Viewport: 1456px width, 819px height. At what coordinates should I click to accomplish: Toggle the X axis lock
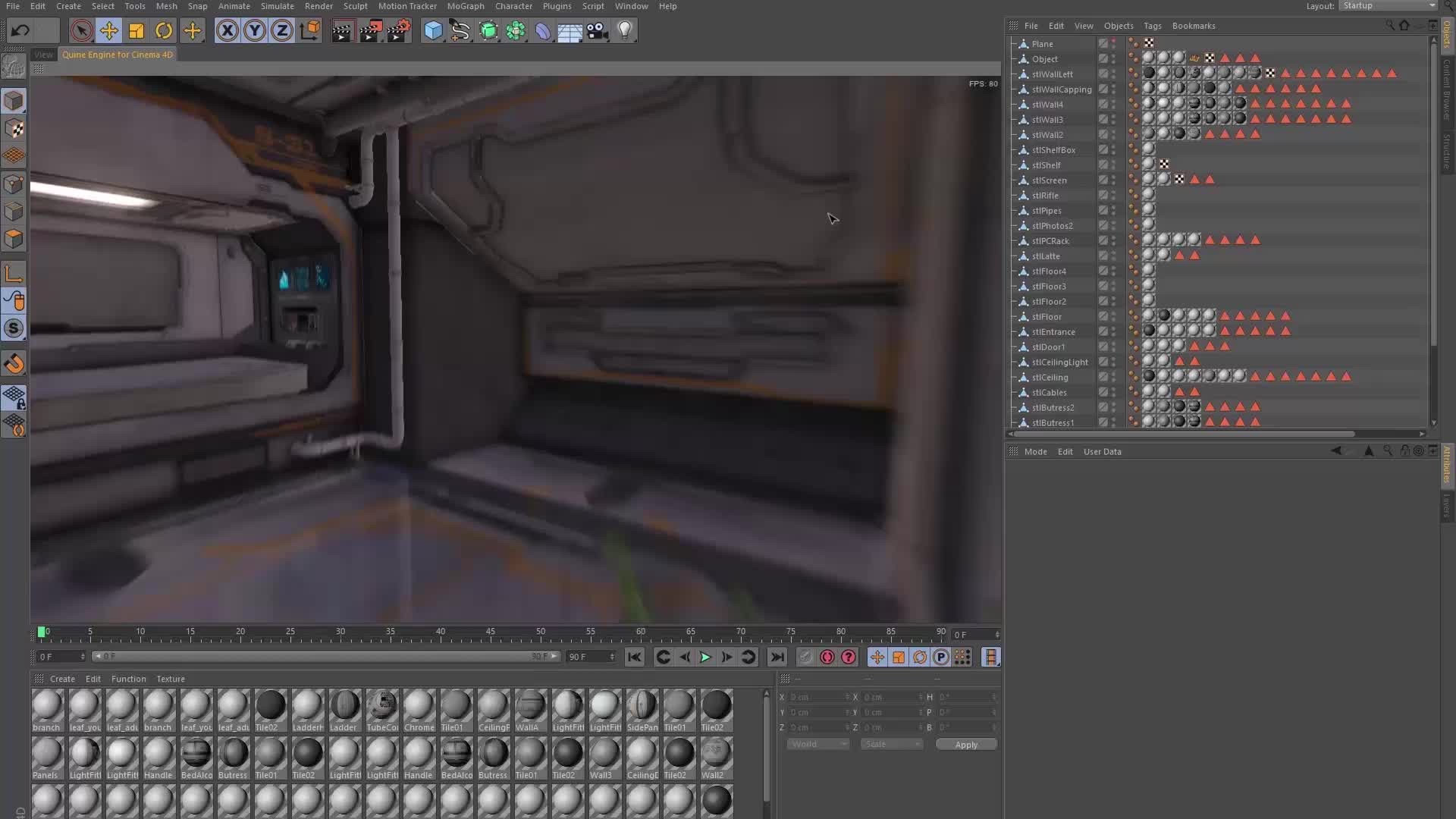pyautogui.click(x=227, y=31)
